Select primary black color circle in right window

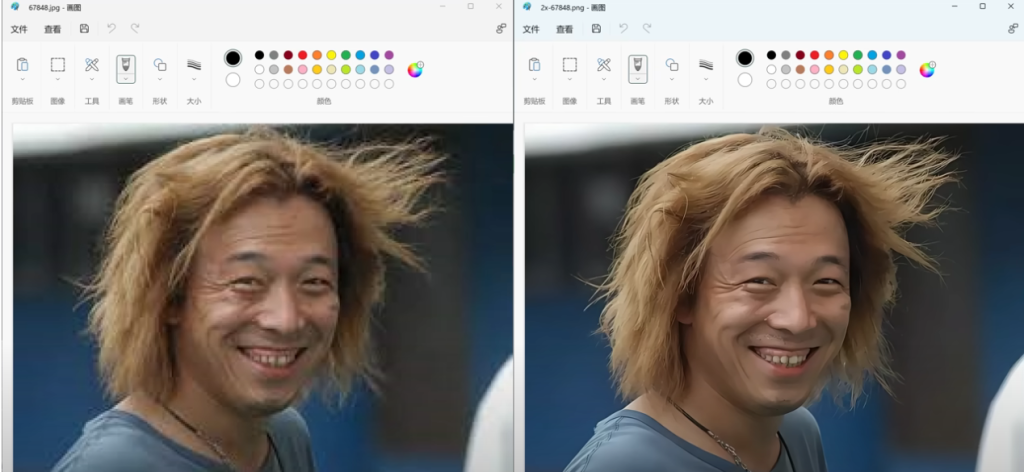[x=745, y=58]
